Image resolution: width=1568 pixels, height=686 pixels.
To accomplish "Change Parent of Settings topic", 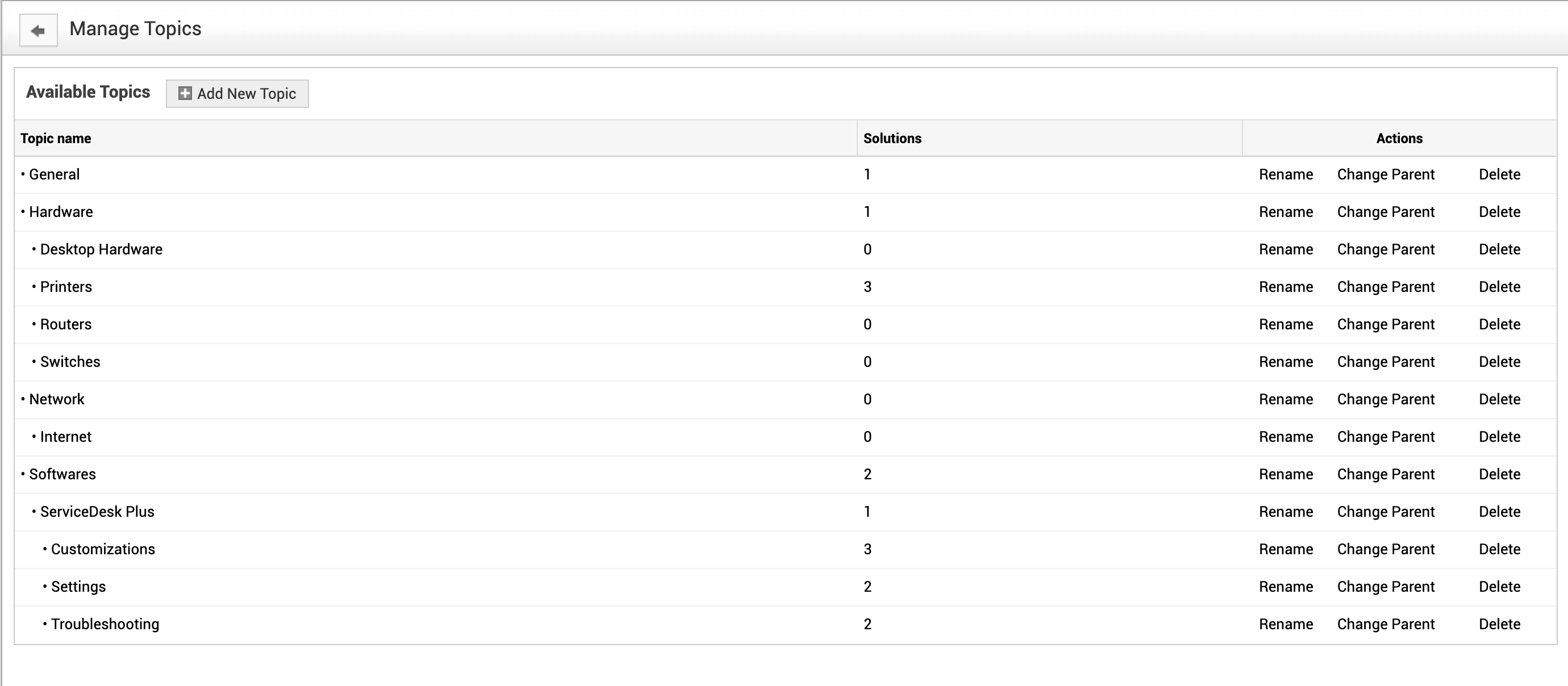I will tap(1386, 587).
